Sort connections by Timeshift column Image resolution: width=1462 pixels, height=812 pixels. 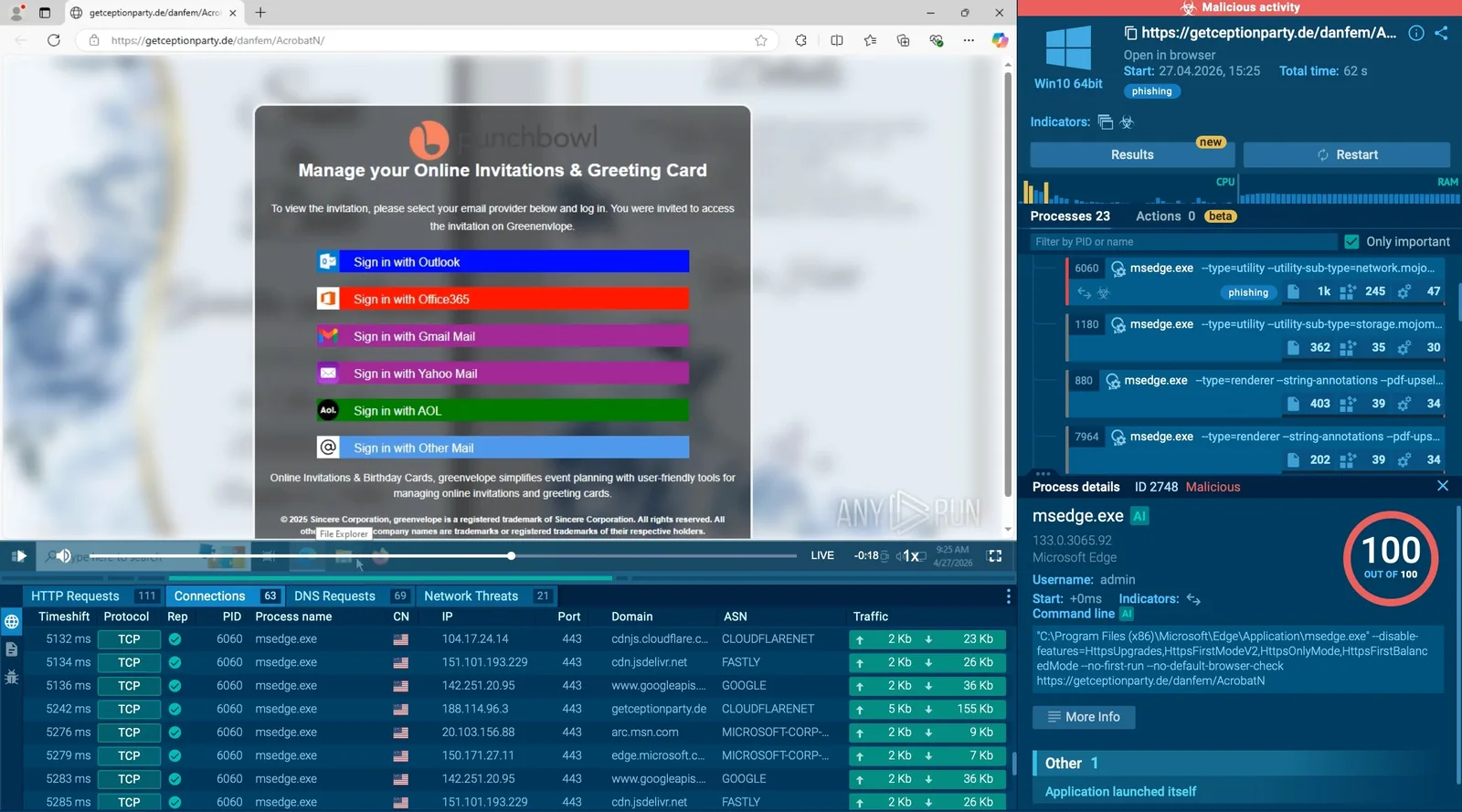(x=64, y=617)
